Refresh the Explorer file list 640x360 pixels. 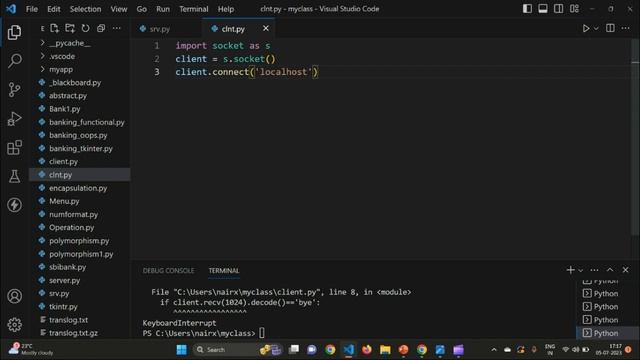point(85,28)
